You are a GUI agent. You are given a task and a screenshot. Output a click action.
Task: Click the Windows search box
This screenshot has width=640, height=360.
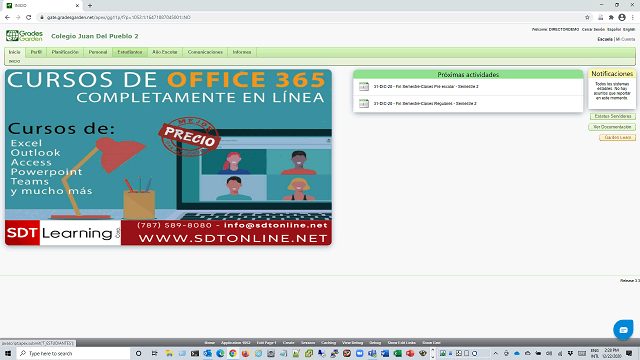tap(73, 353)
